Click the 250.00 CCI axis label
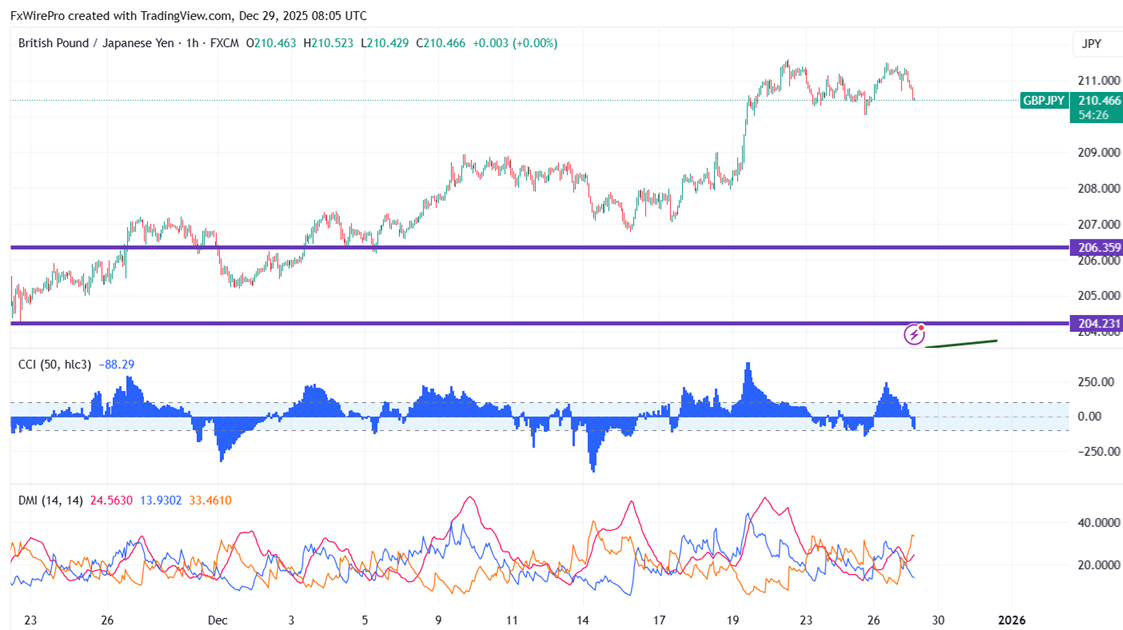Viewport: 1123px width, 630px height. 1095,382
